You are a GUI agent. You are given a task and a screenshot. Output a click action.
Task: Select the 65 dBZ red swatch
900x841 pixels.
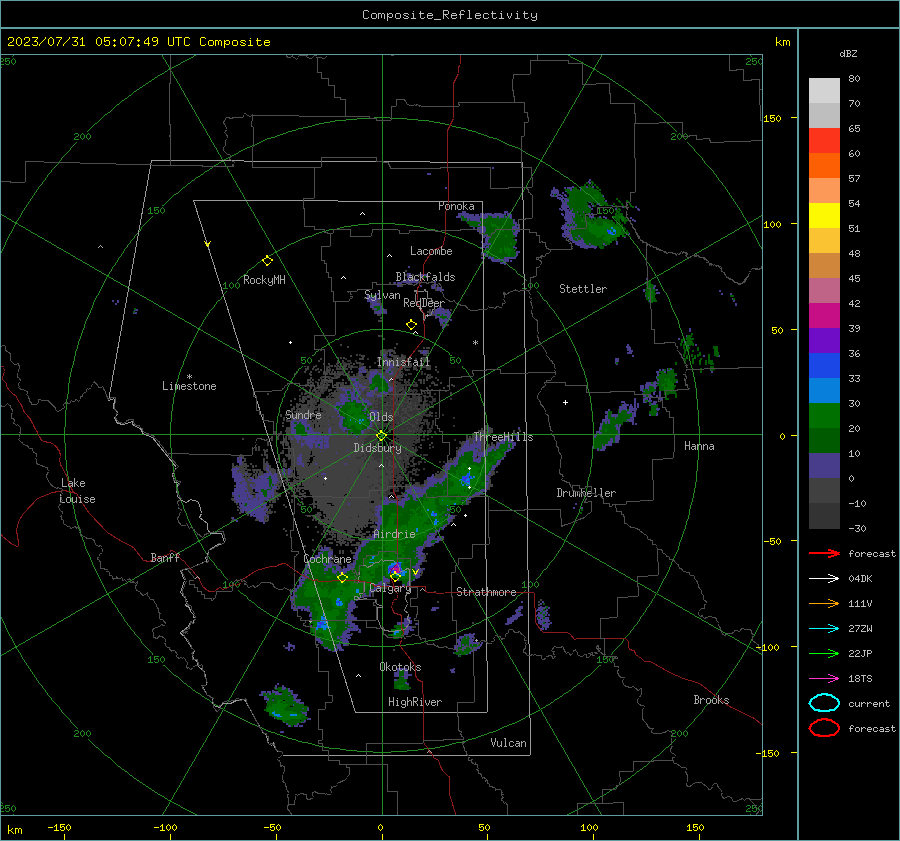[x=824, y=141]
